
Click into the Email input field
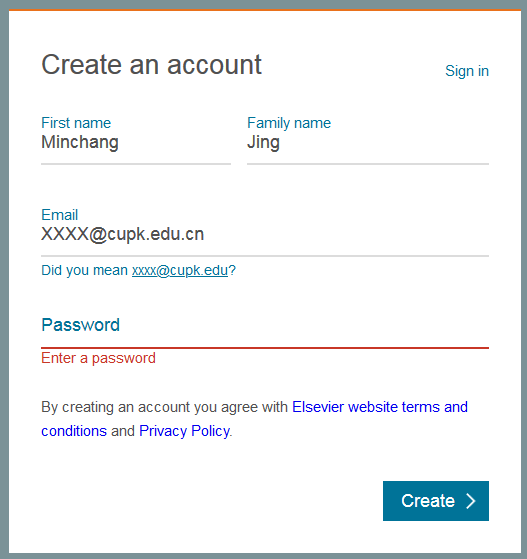pyautogui.click(x=265, y=235)
